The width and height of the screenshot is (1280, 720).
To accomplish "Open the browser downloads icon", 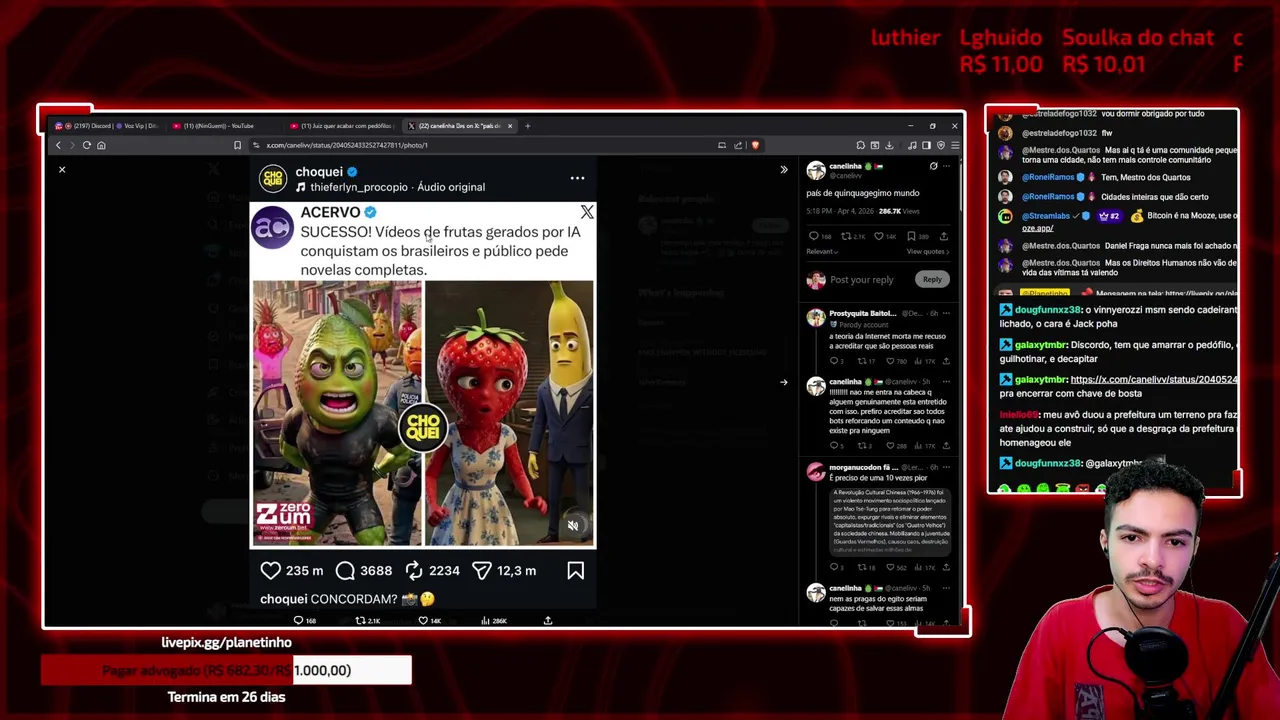I will coord(889,145).
